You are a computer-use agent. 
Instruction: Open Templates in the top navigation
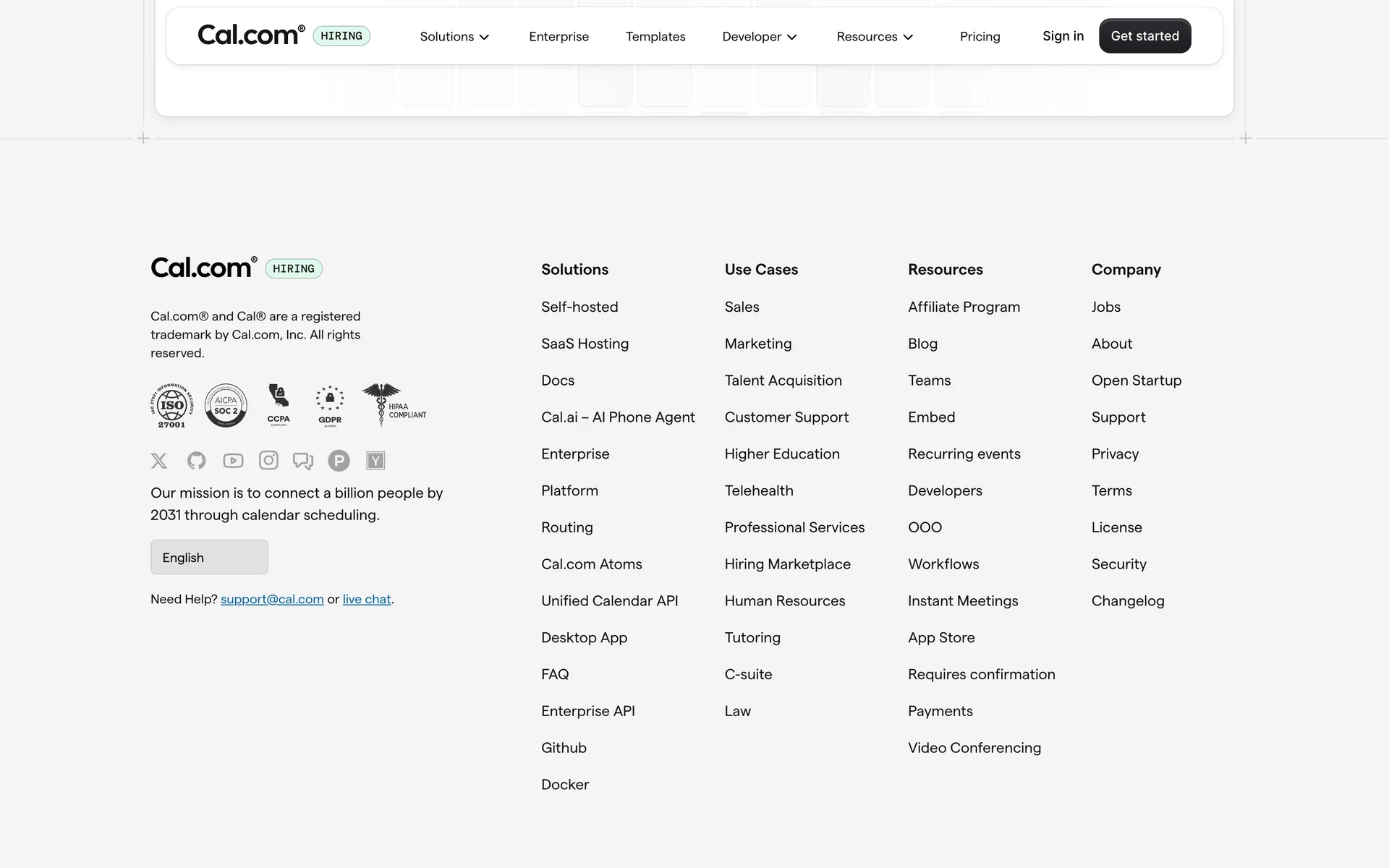(655, 37)
